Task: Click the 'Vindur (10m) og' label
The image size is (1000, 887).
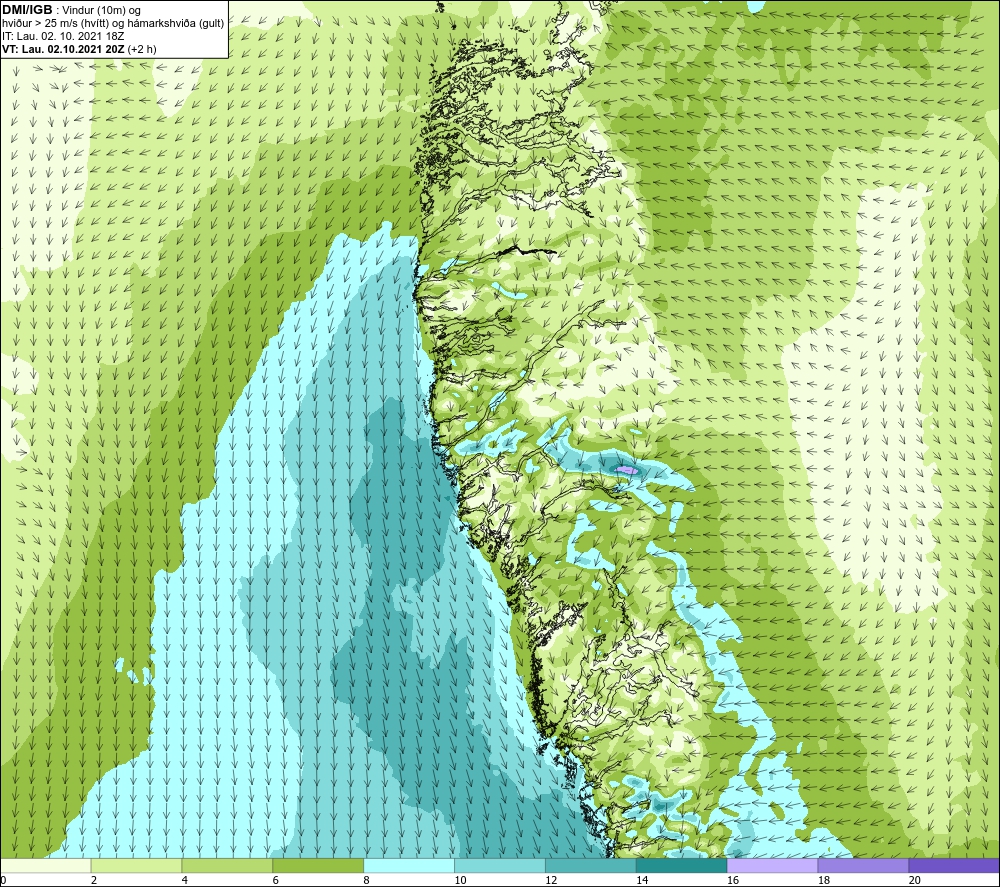Action: click(x=101, y=11)
